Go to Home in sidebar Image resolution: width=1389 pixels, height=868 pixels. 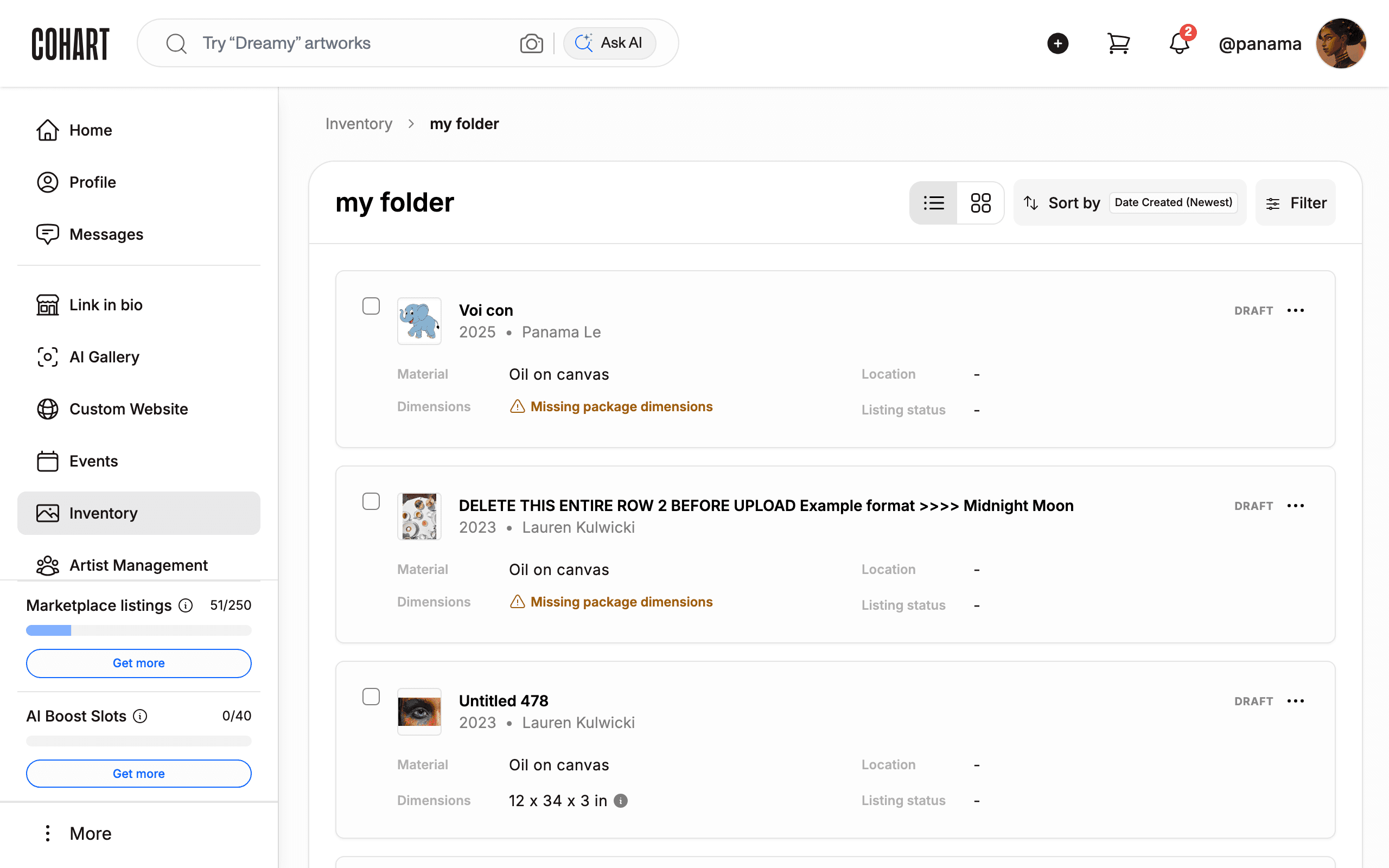[x=139, y=130]
